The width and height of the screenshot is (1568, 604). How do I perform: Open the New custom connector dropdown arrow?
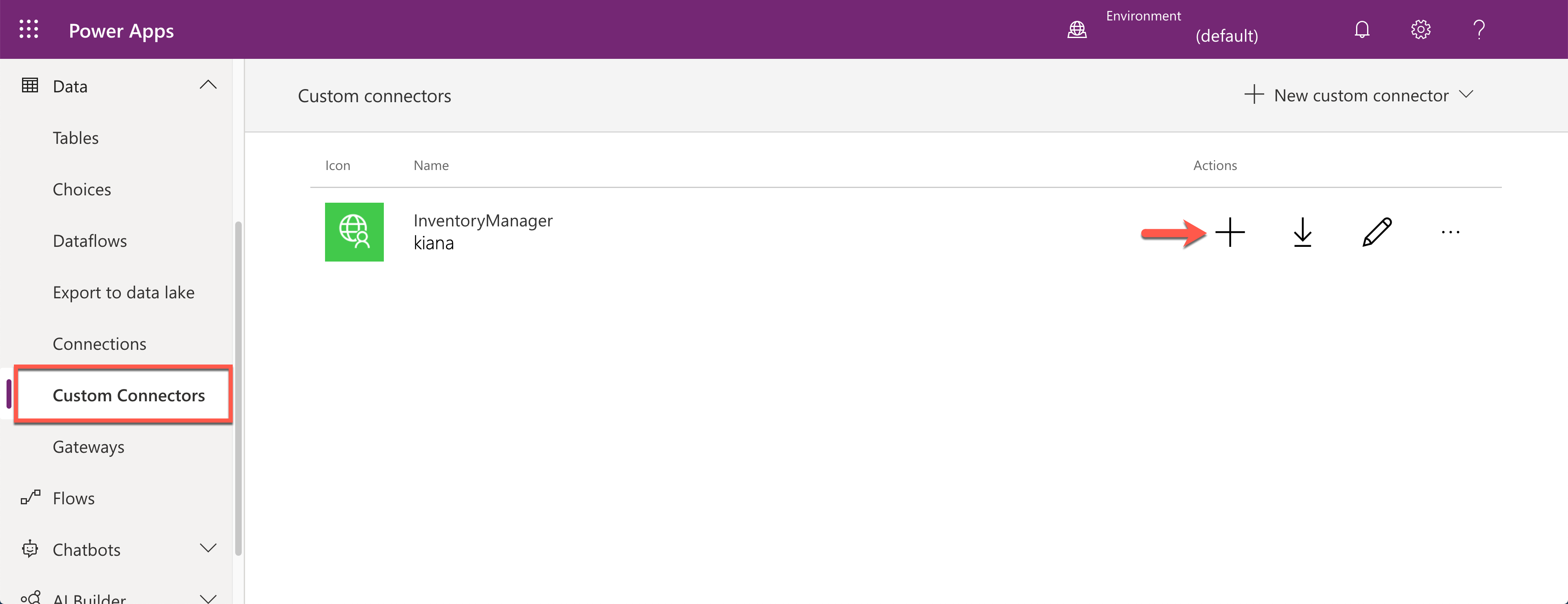point(1466,94)
